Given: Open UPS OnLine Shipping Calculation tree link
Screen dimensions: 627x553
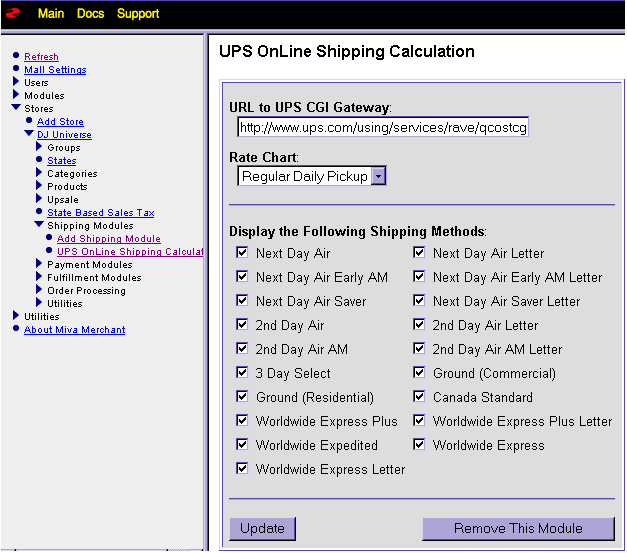Looking at the screenshot, I should click(x=130, y=252).
